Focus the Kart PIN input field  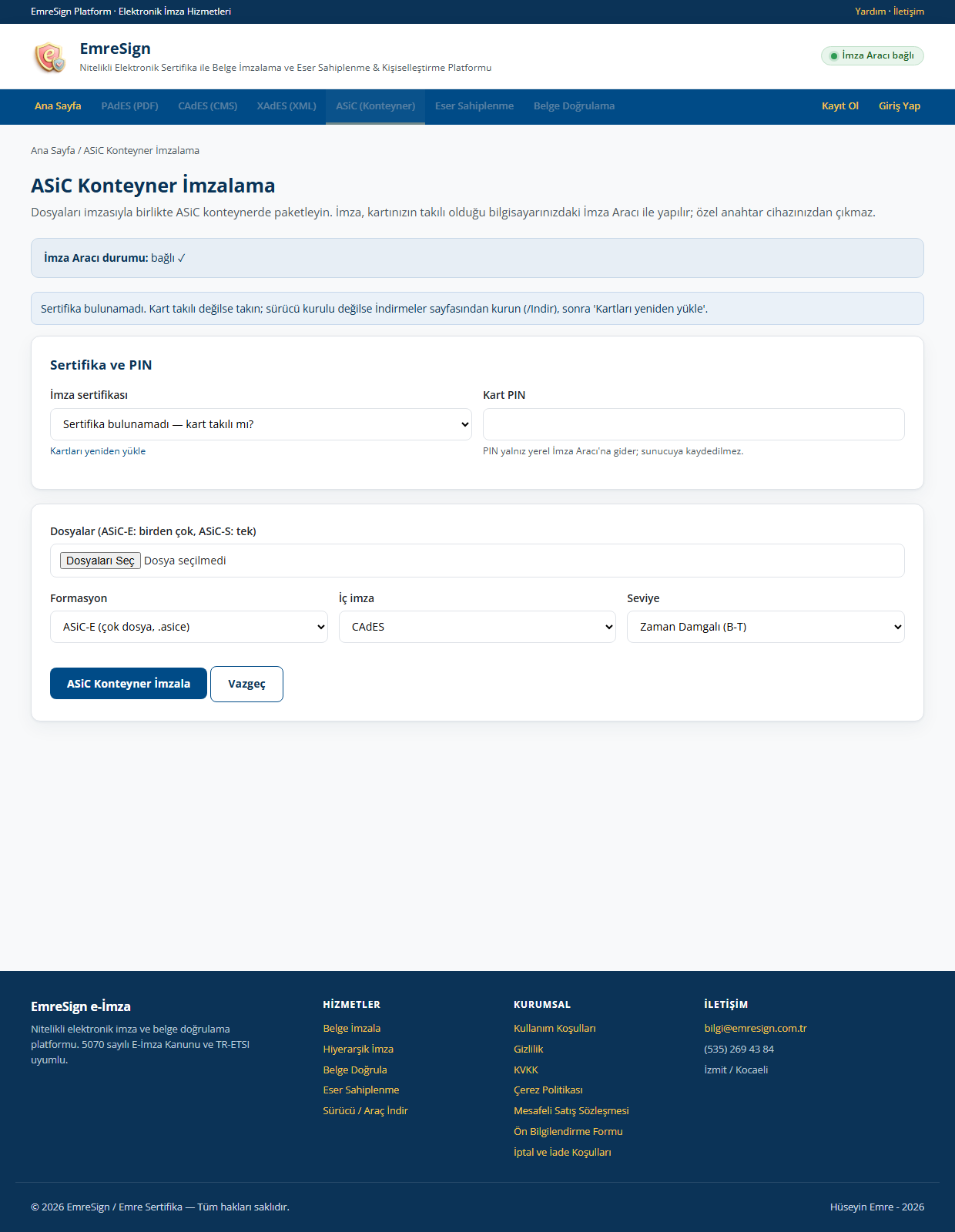(694, 424)
